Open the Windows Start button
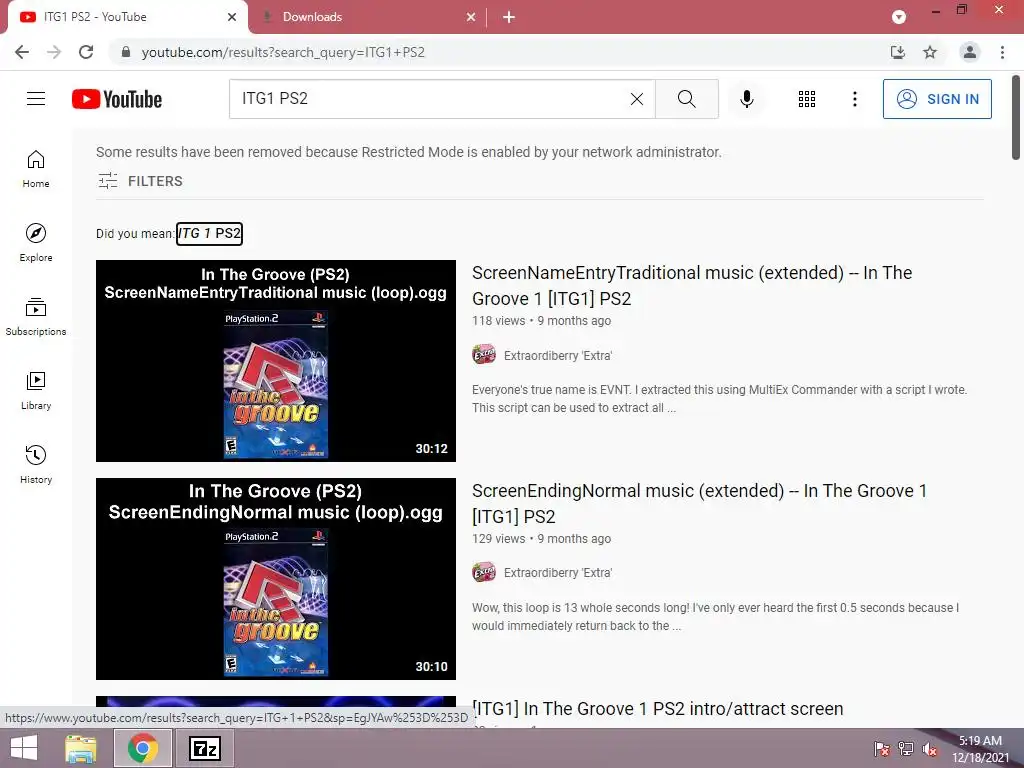This screenshot has height=768, width=1024. pyautogui.click(x=24, y=748)
